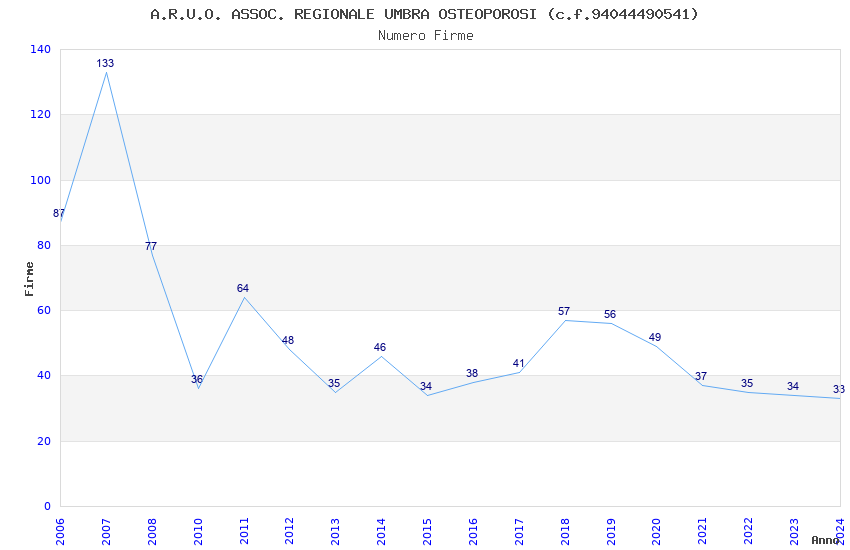Click the x-axis year 2023
This screenshot has width=850, height=550.
pyautogui.click(x=794, y=531)
